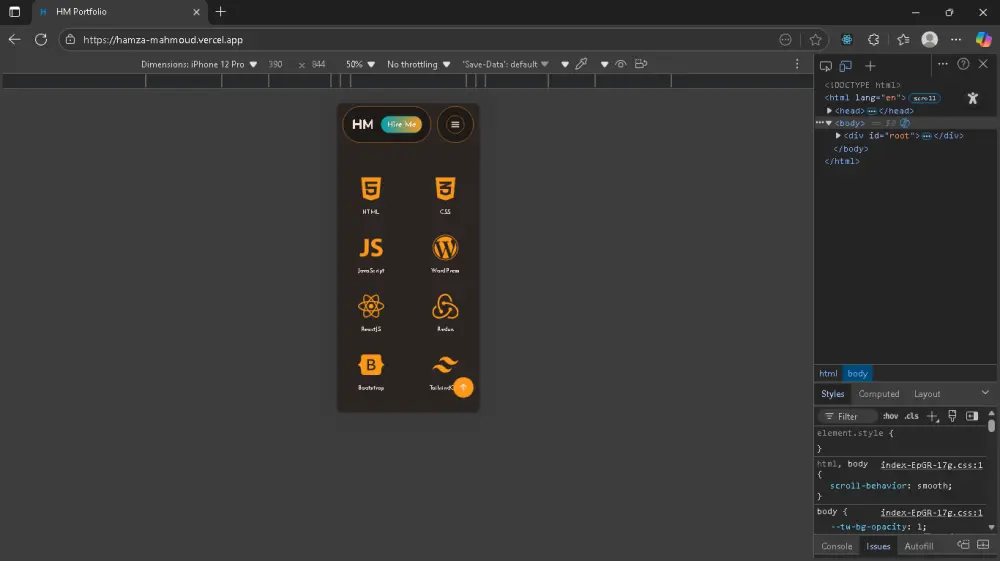Click the HM logo on the page
Viewport: 1000px width, 561px height.
[x=362, y=124]
